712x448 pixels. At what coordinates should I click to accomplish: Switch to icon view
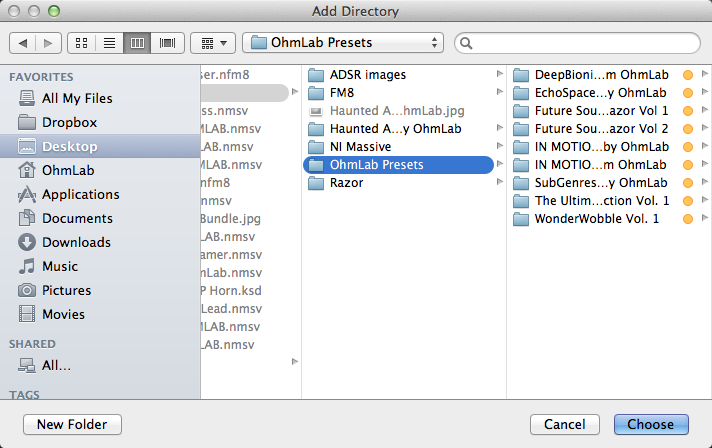[x=81, y=43]
